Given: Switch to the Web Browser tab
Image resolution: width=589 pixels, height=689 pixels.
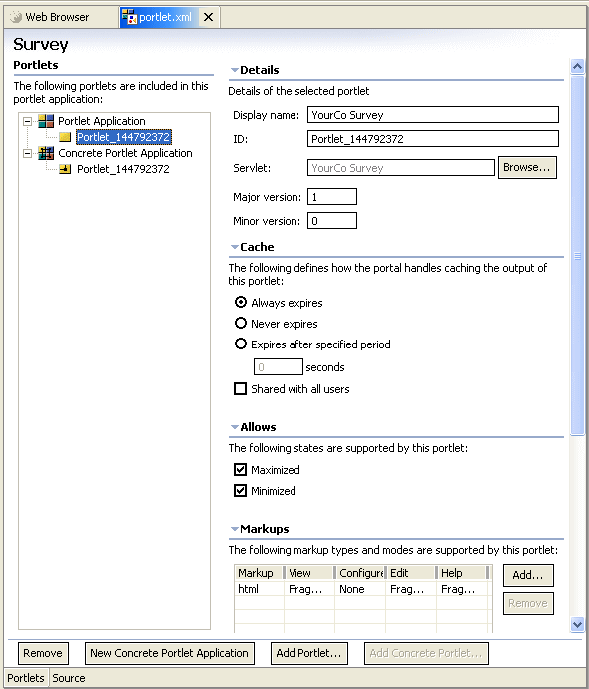Looking at the screenshot, I should coord(62,17).
